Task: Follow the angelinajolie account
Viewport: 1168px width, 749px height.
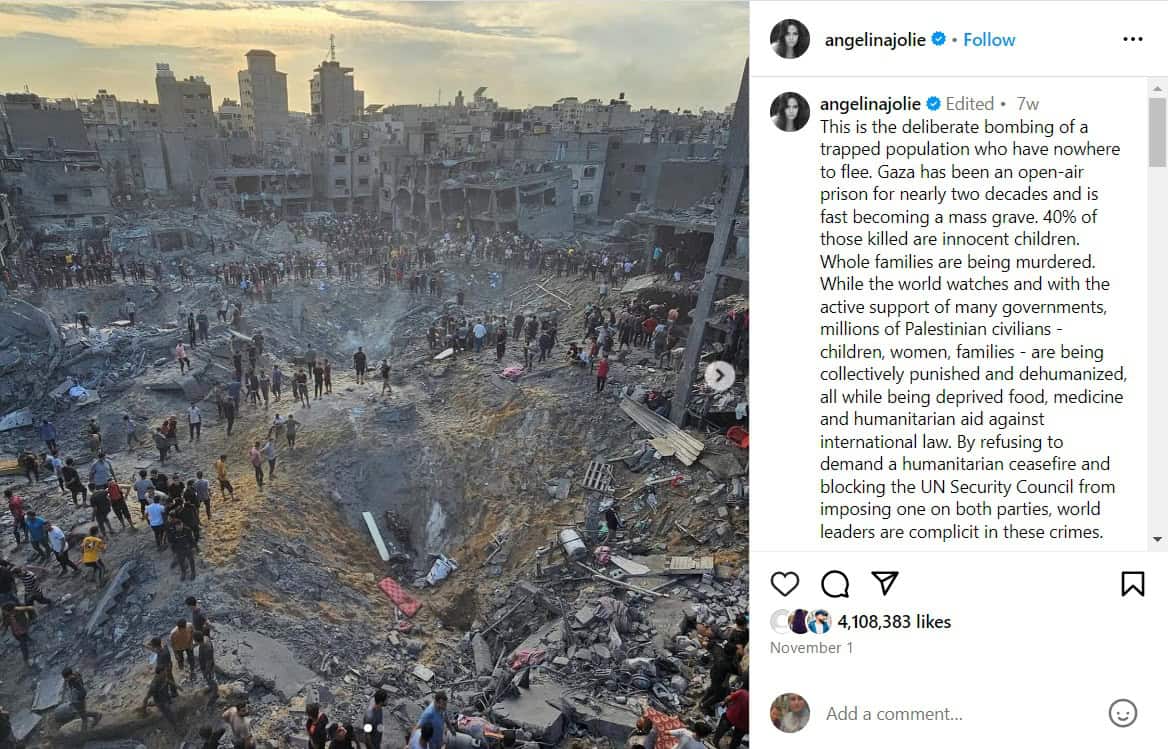Action: coord(988,39)
